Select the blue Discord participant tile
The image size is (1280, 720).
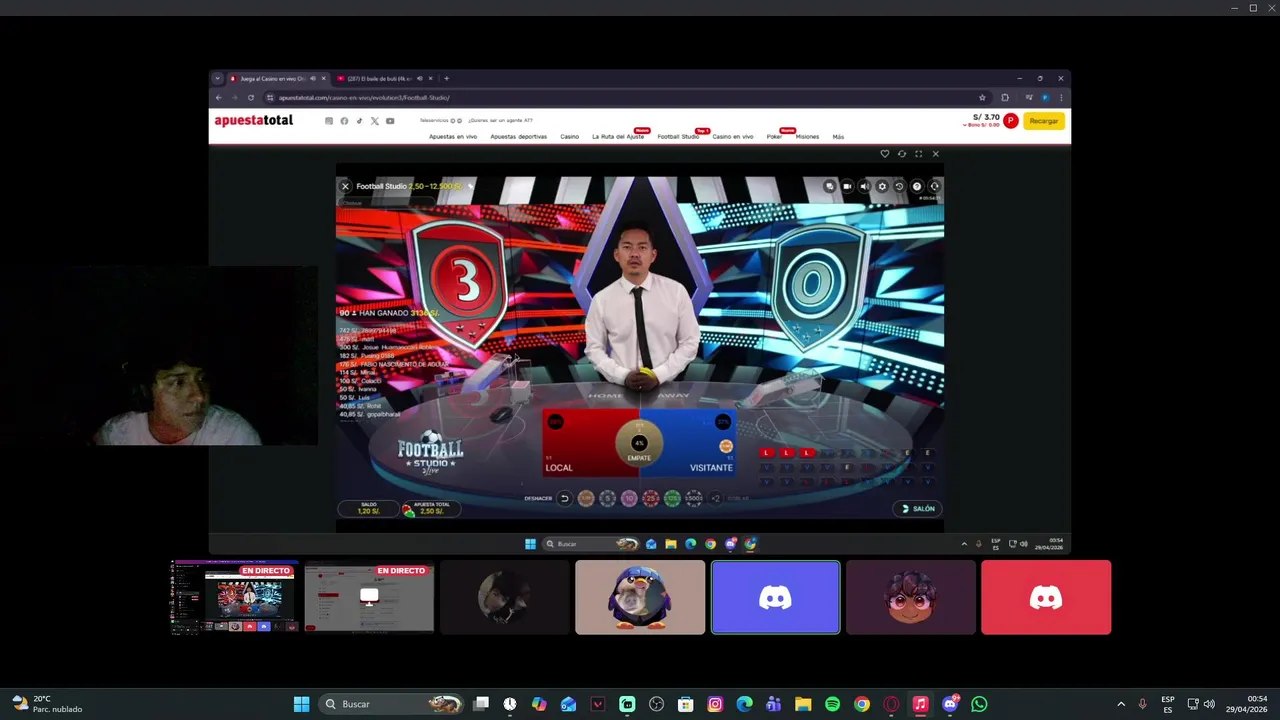click(775, 597)
